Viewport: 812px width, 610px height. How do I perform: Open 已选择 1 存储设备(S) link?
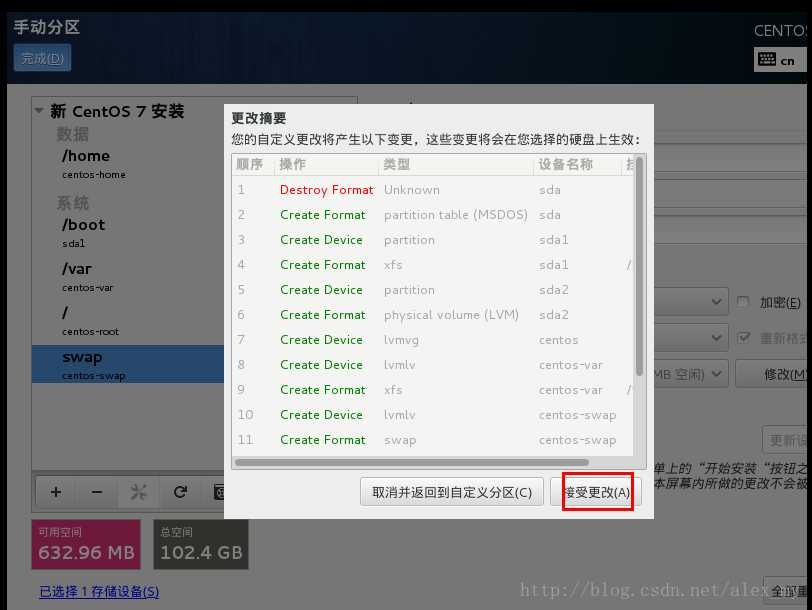click(99, 591)
